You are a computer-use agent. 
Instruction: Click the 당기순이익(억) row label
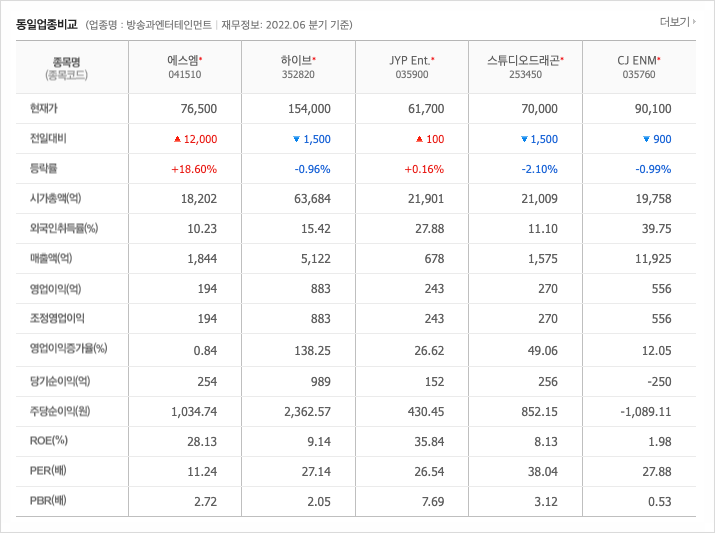click(60, 381)
